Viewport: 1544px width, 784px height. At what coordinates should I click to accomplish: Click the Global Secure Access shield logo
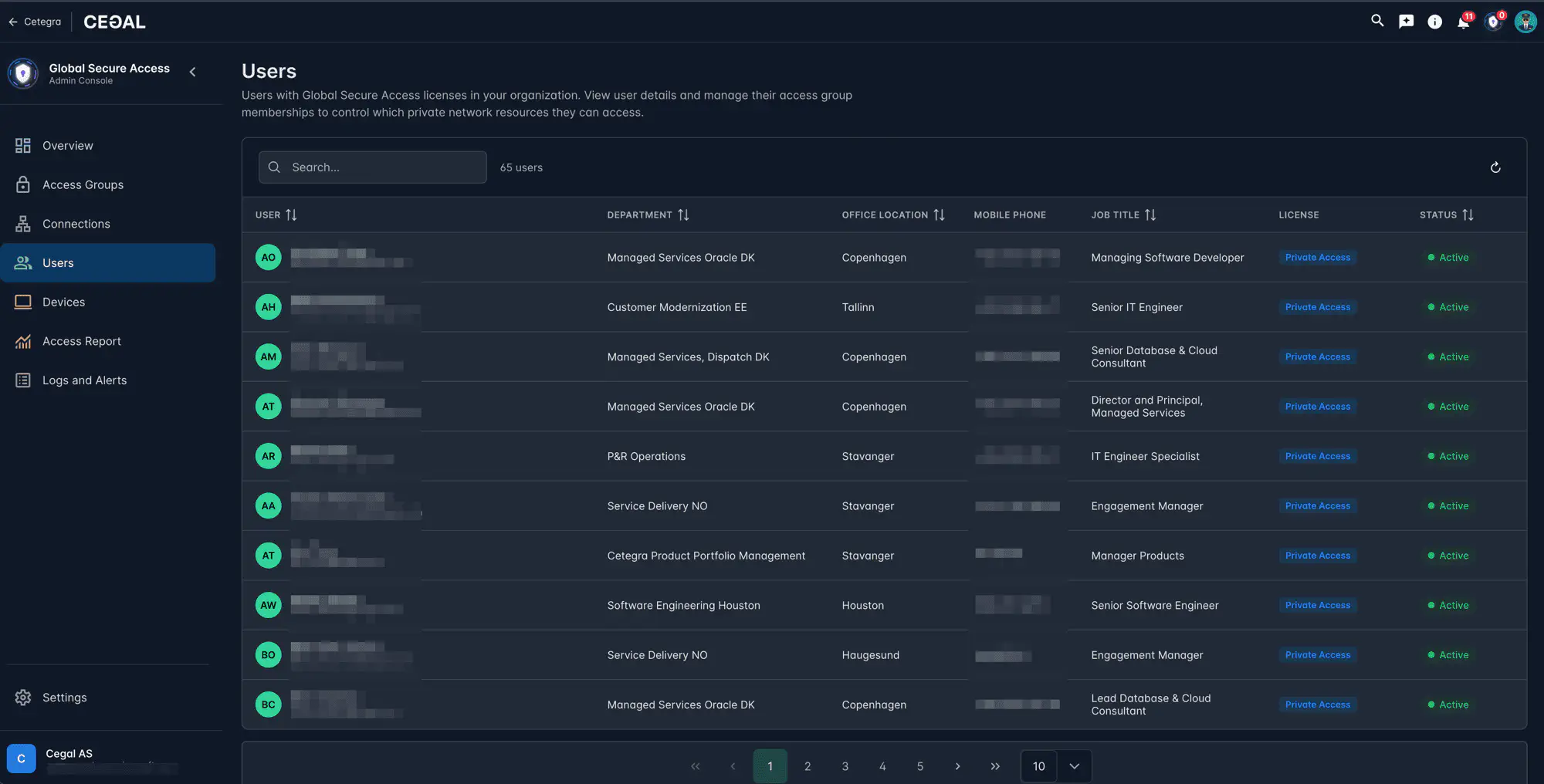click(23, 73)
